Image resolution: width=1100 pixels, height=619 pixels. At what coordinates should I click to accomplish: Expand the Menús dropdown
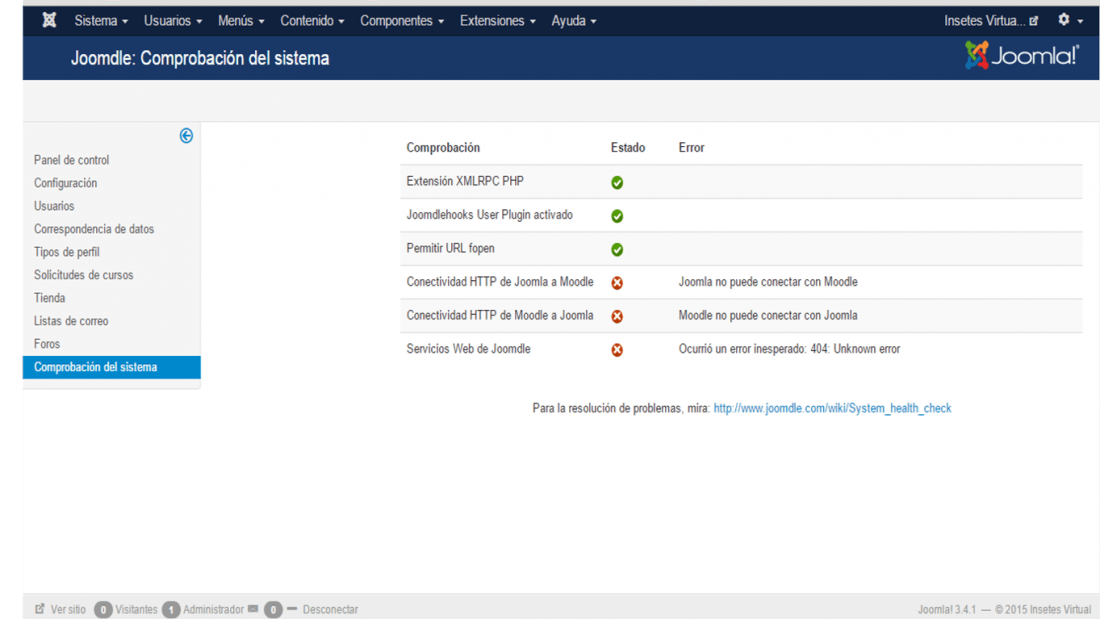[241, 21]
